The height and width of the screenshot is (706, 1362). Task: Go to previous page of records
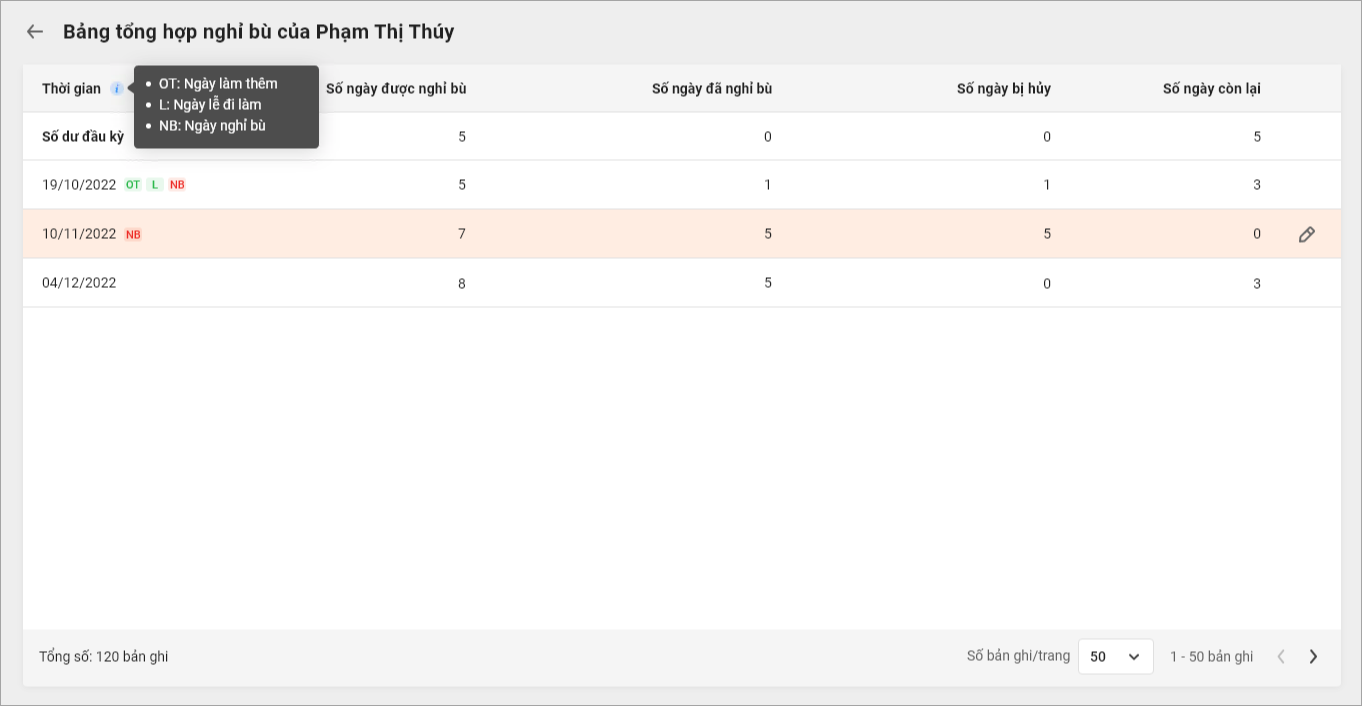pyautogui.click(x=1281, y=657)
